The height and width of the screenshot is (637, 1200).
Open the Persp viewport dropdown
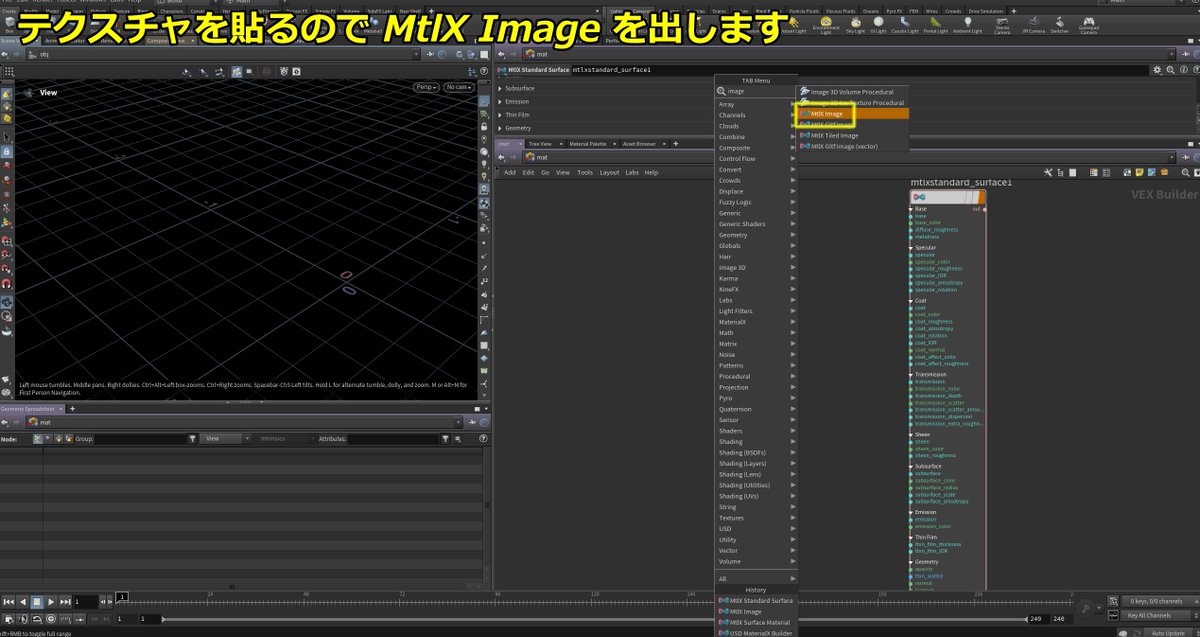click(427, 87)
